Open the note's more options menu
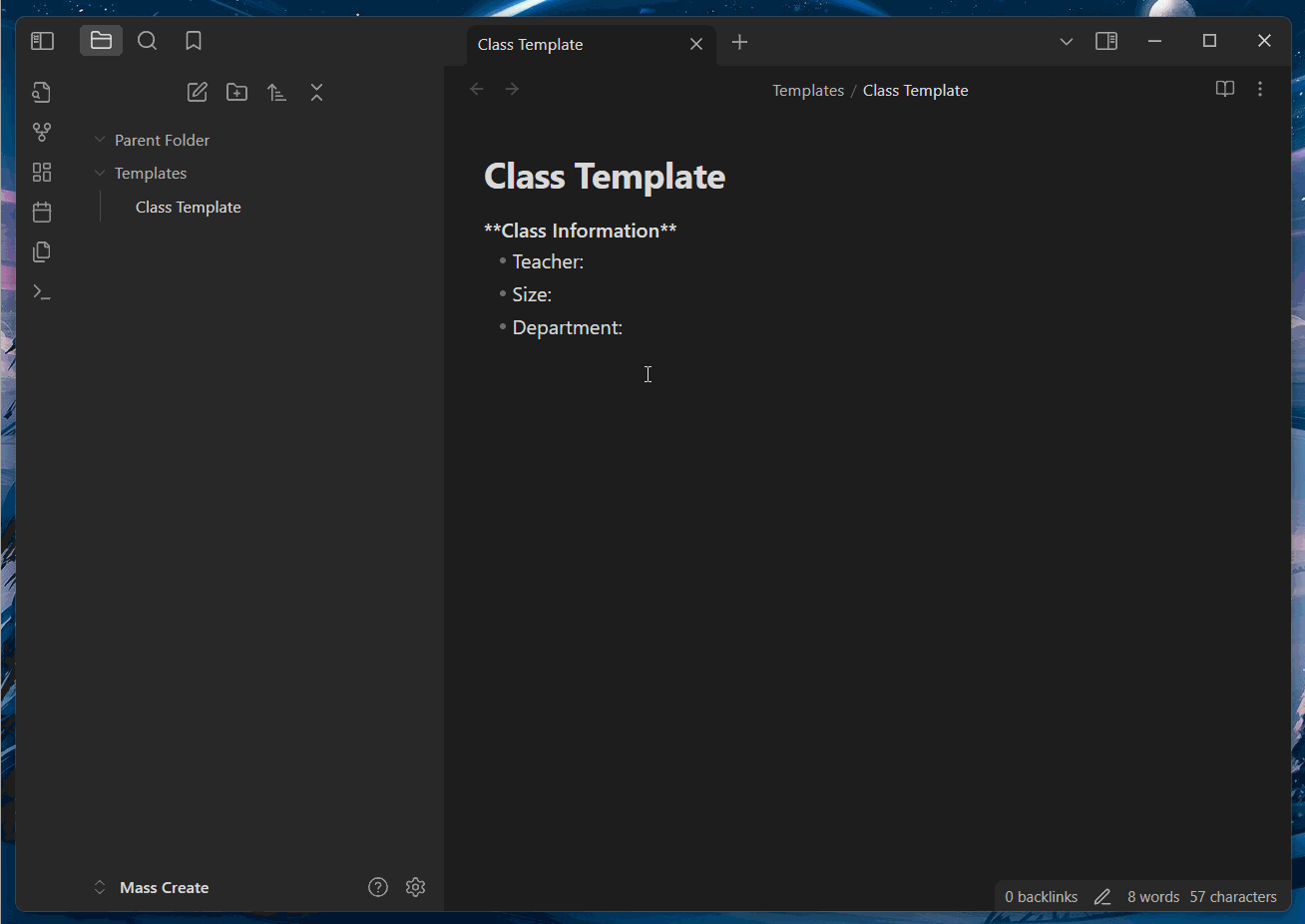This screenshot has height=924, width=1305. coord(1260,89)
